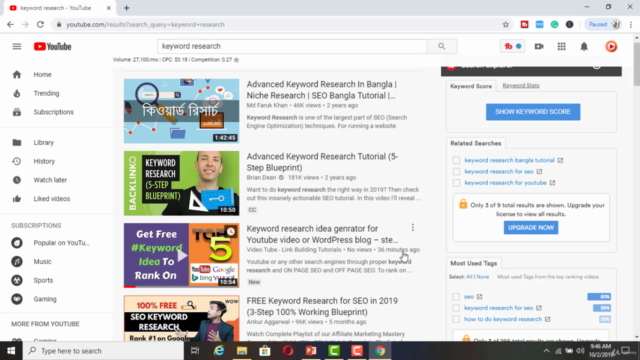Open Brian Dean channel link
Viewport: 640px width, 360px height.
(x=261, y=178)
